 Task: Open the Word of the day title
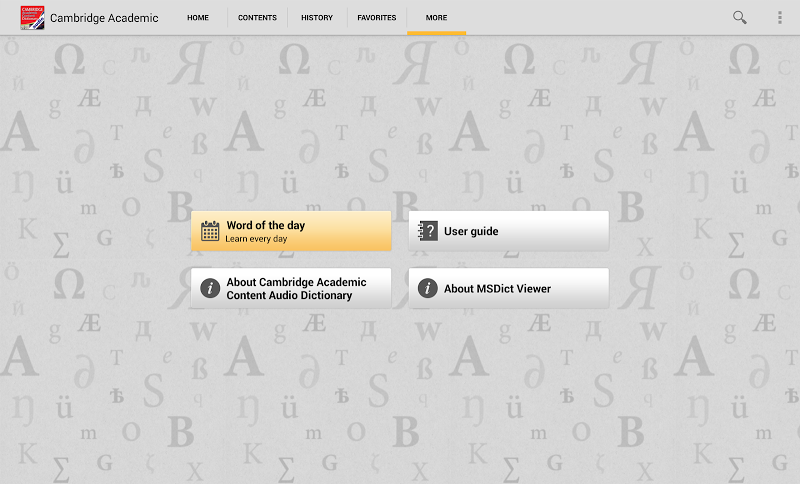click(x=266, y=225)
